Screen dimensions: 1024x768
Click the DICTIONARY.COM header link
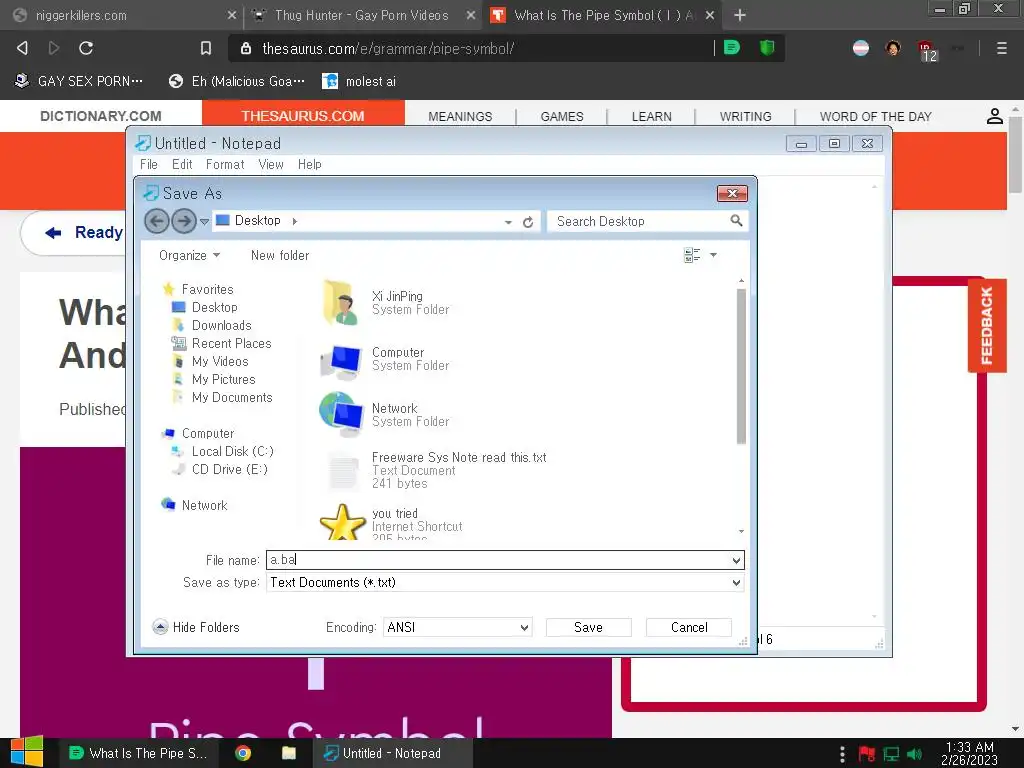pos(101,116)
